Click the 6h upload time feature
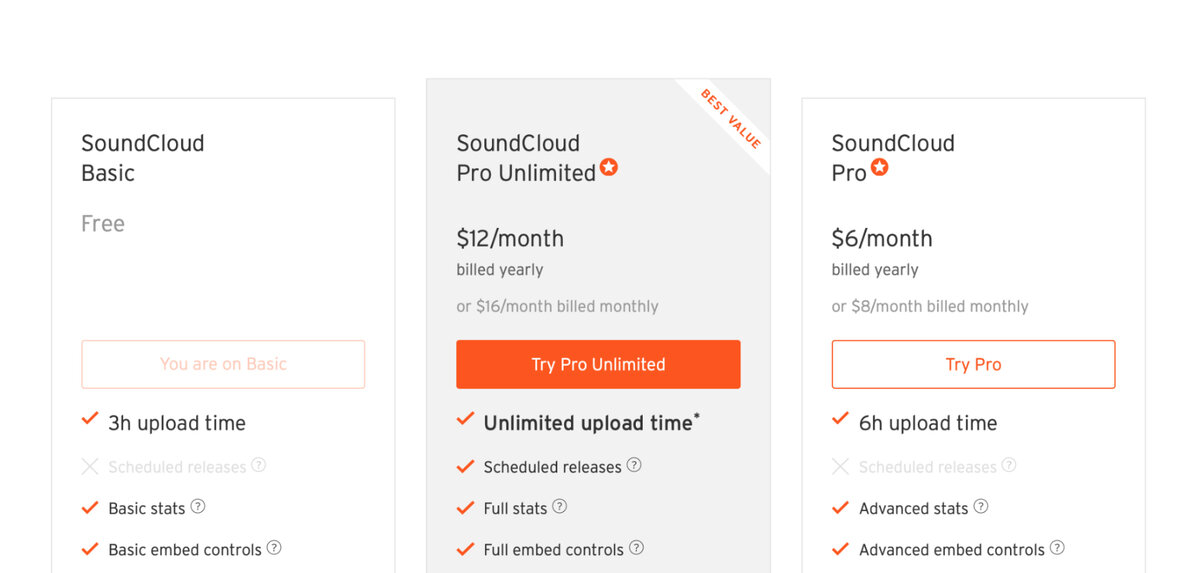Screen dimensions: 1200x573 pyautogui.click(x=927, y=423)
